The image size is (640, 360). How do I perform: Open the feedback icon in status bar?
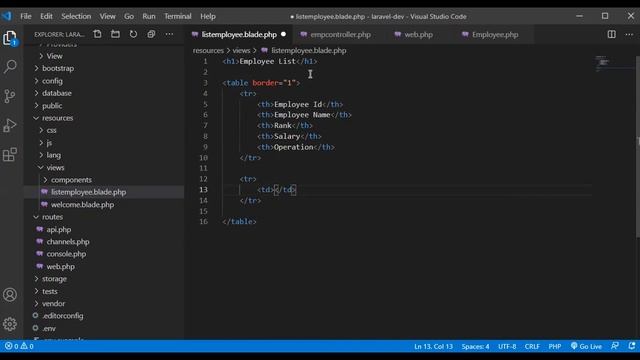(615, 346)
